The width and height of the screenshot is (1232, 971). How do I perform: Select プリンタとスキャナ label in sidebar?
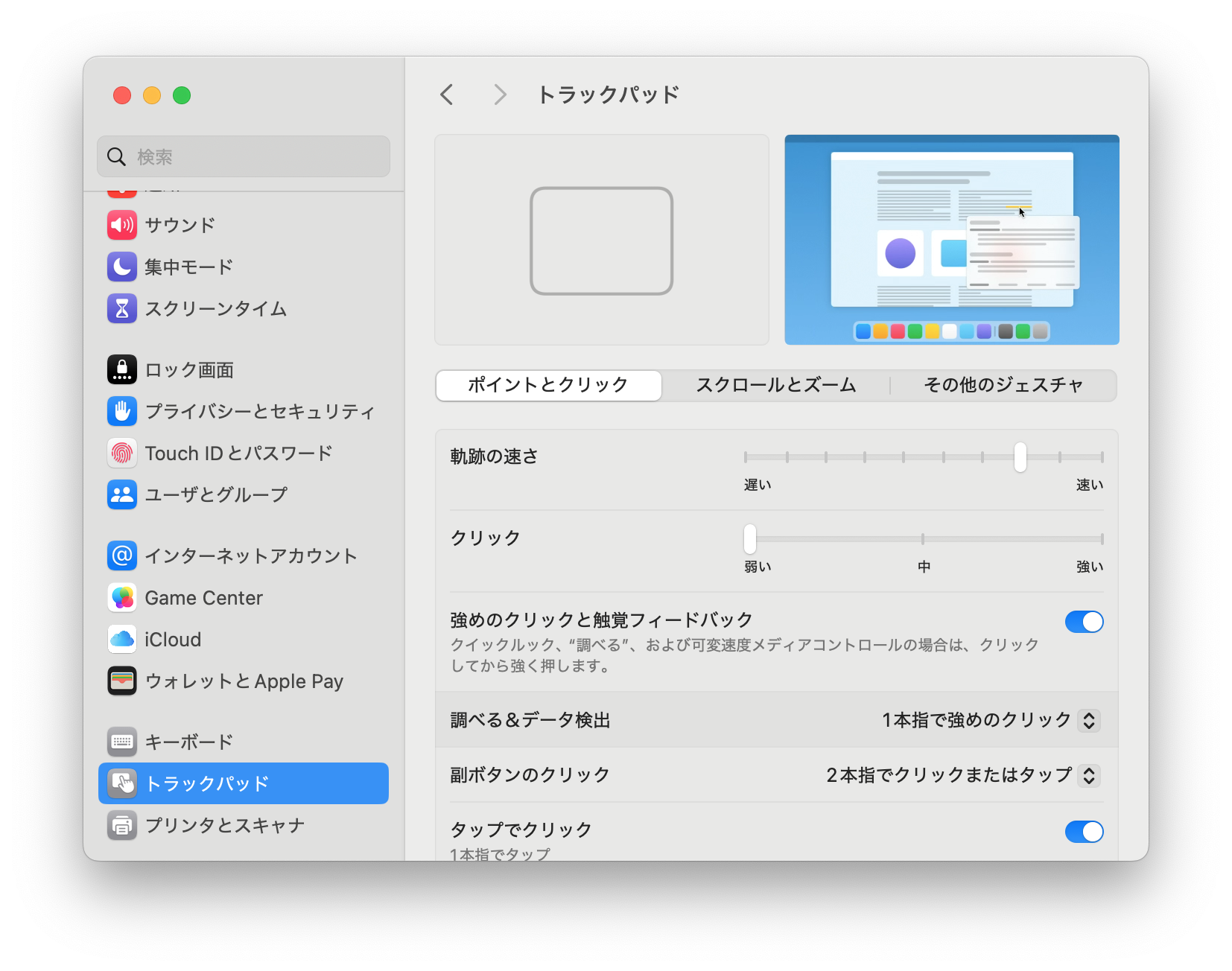(225, 825)
